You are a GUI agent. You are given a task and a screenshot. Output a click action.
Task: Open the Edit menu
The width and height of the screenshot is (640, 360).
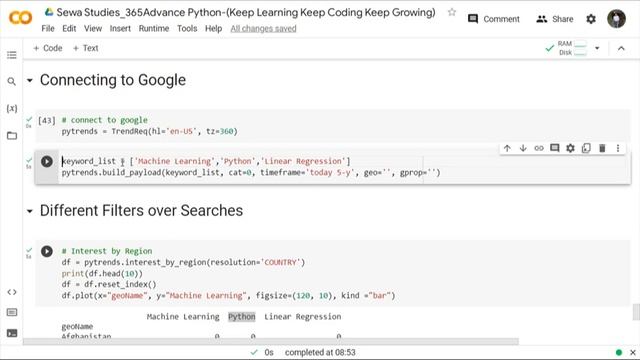(69, 29)
